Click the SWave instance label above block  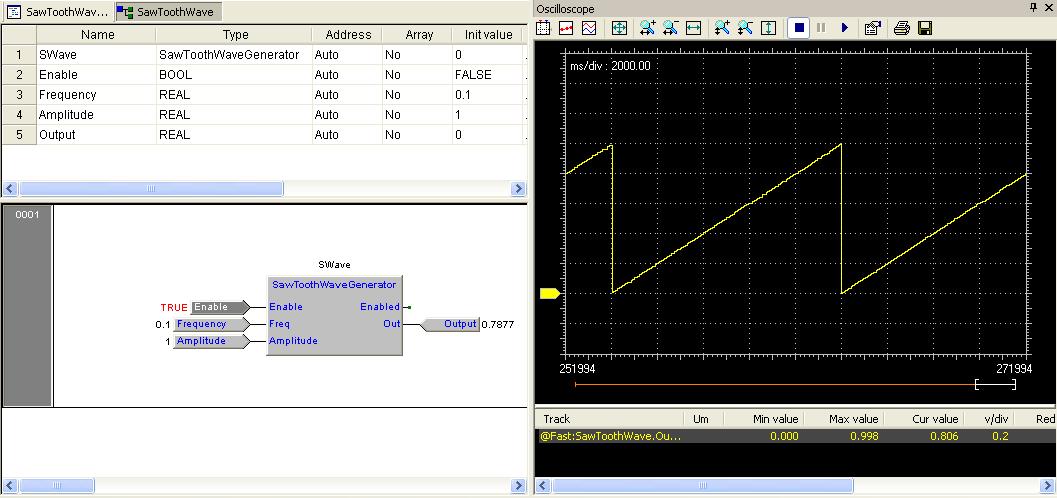[334, 265]
